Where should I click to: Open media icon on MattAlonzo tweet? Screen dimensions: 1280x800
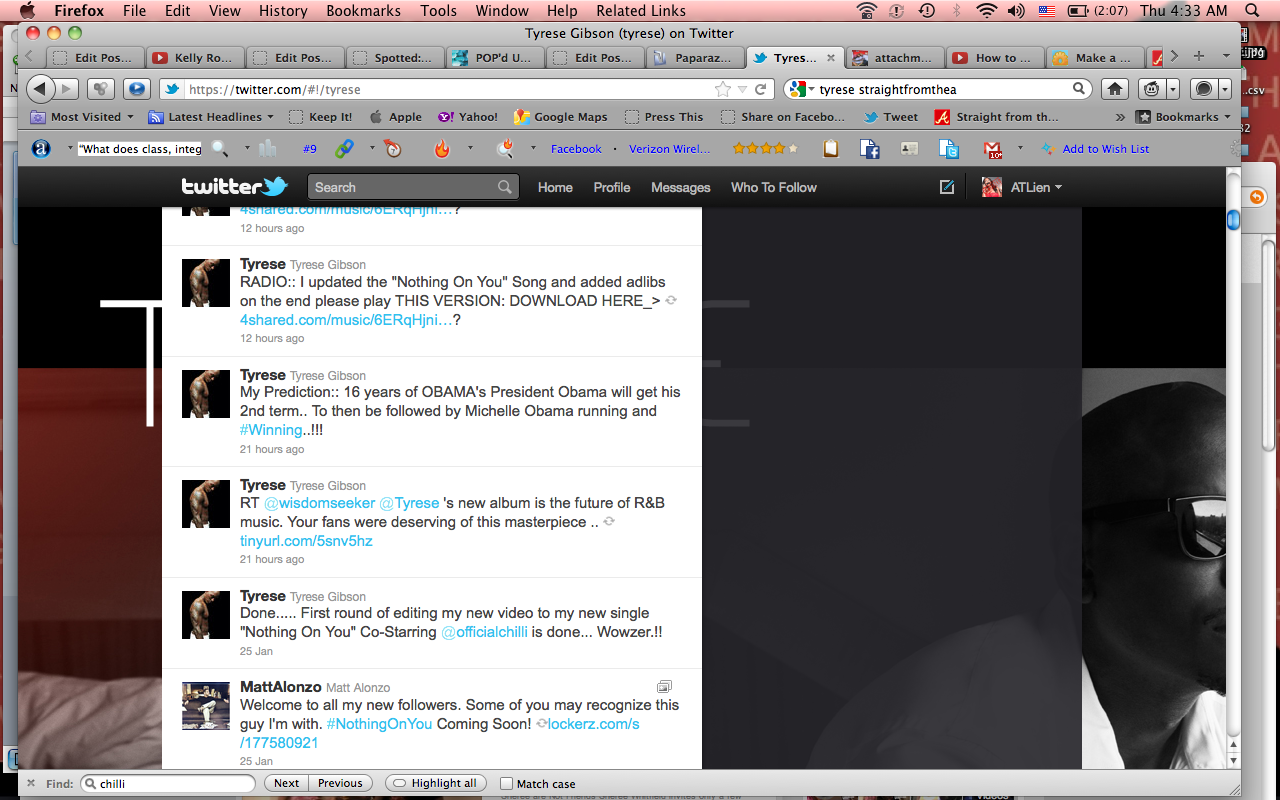(x=664, y=687)
